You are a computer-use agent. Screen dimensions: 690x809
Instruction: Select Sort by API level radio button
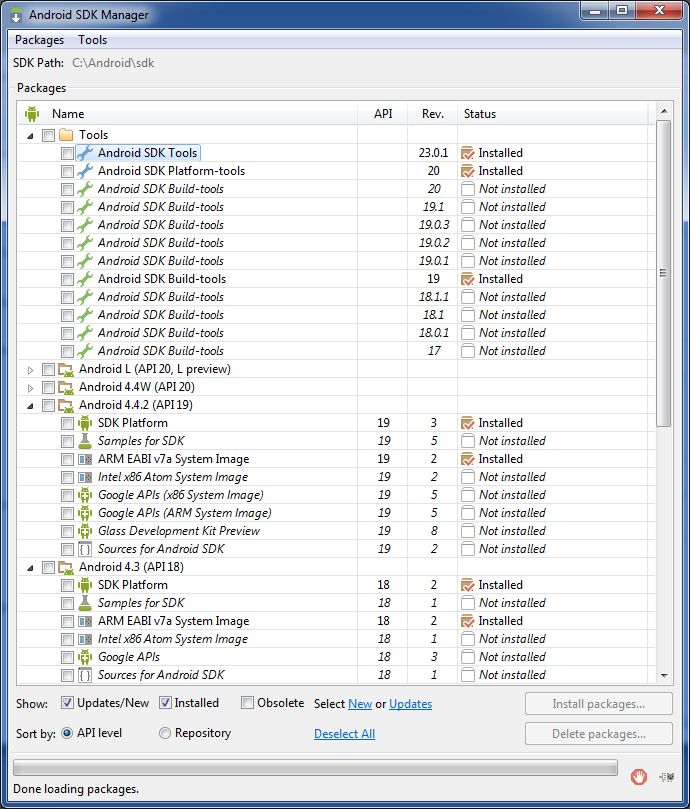[x=67, y=733]
